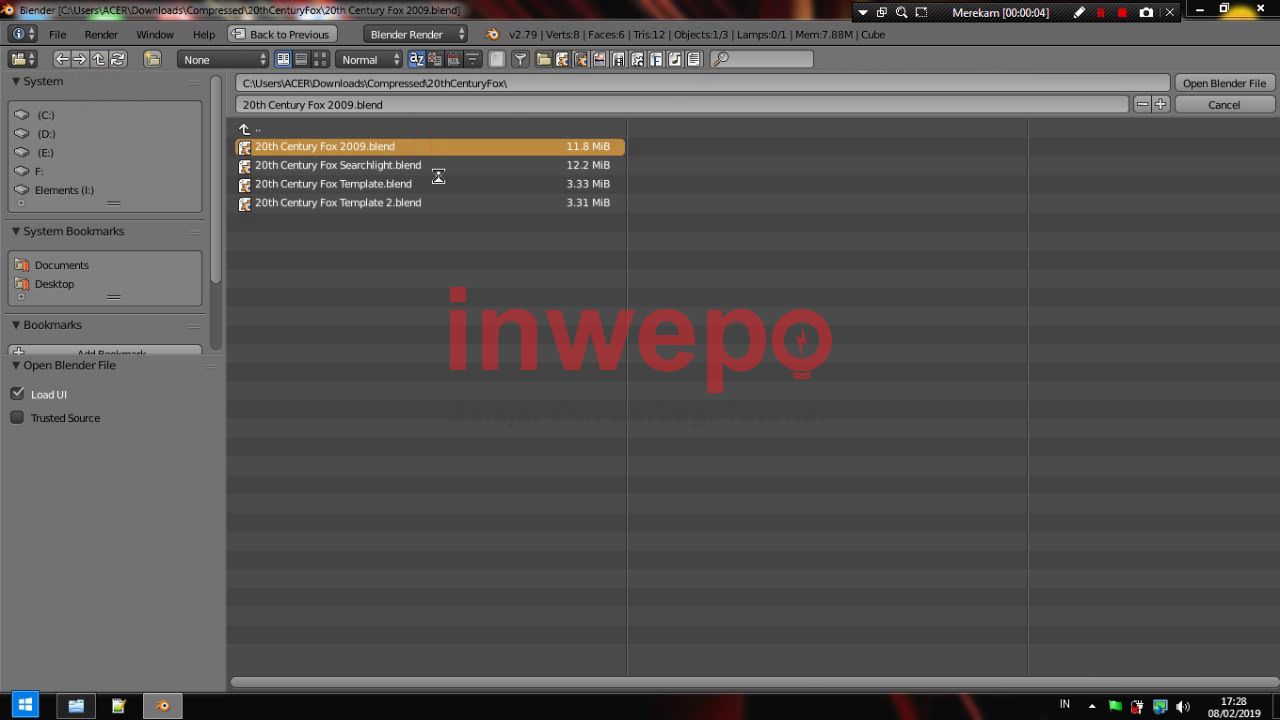1280x720 pixels.
Task: Enable Trusted Source checkbox
Action: tap(17, 417)
